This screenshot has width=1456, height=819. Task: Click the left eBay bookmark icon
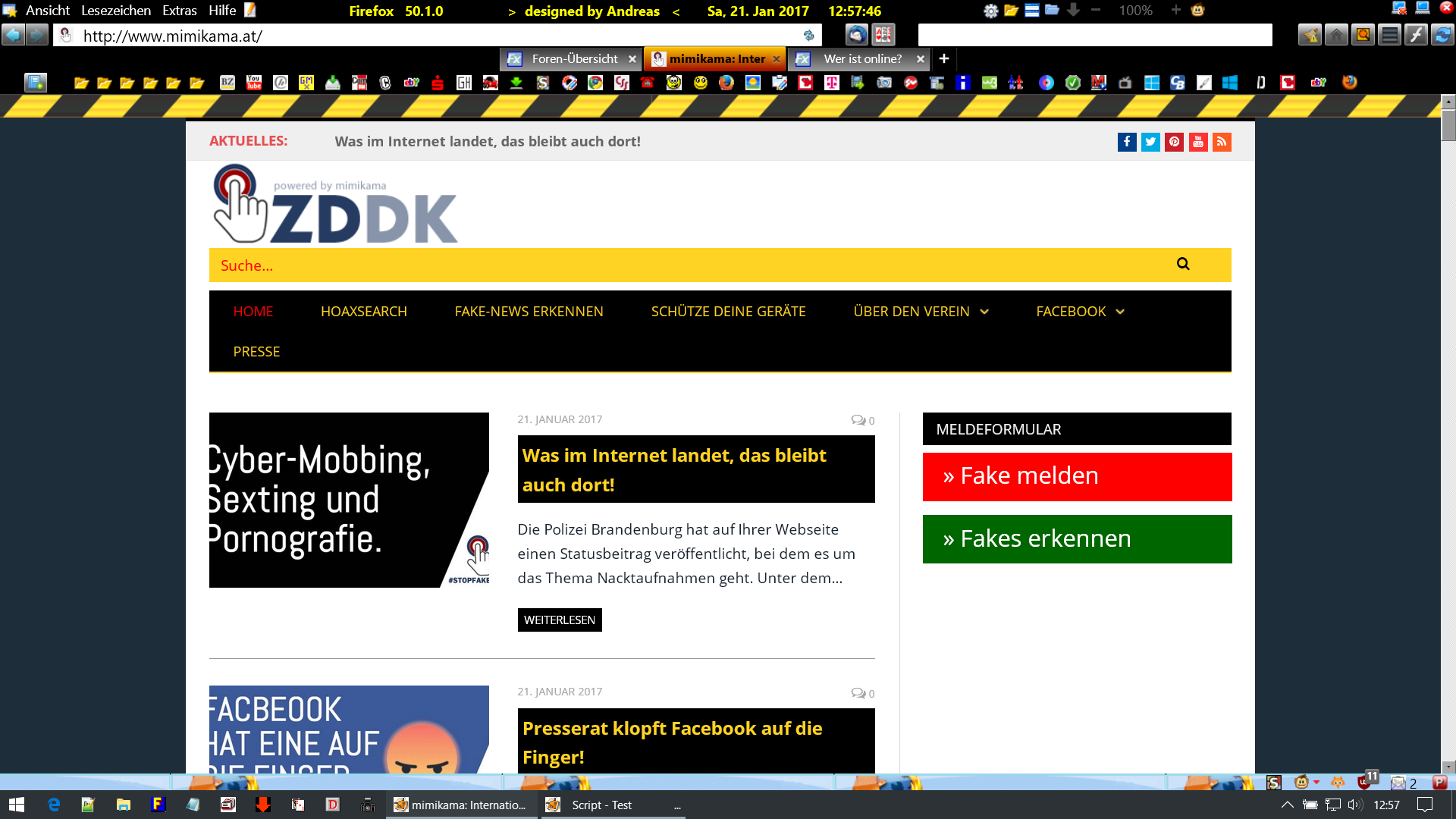pyautogui.click(x=412, y=83)
